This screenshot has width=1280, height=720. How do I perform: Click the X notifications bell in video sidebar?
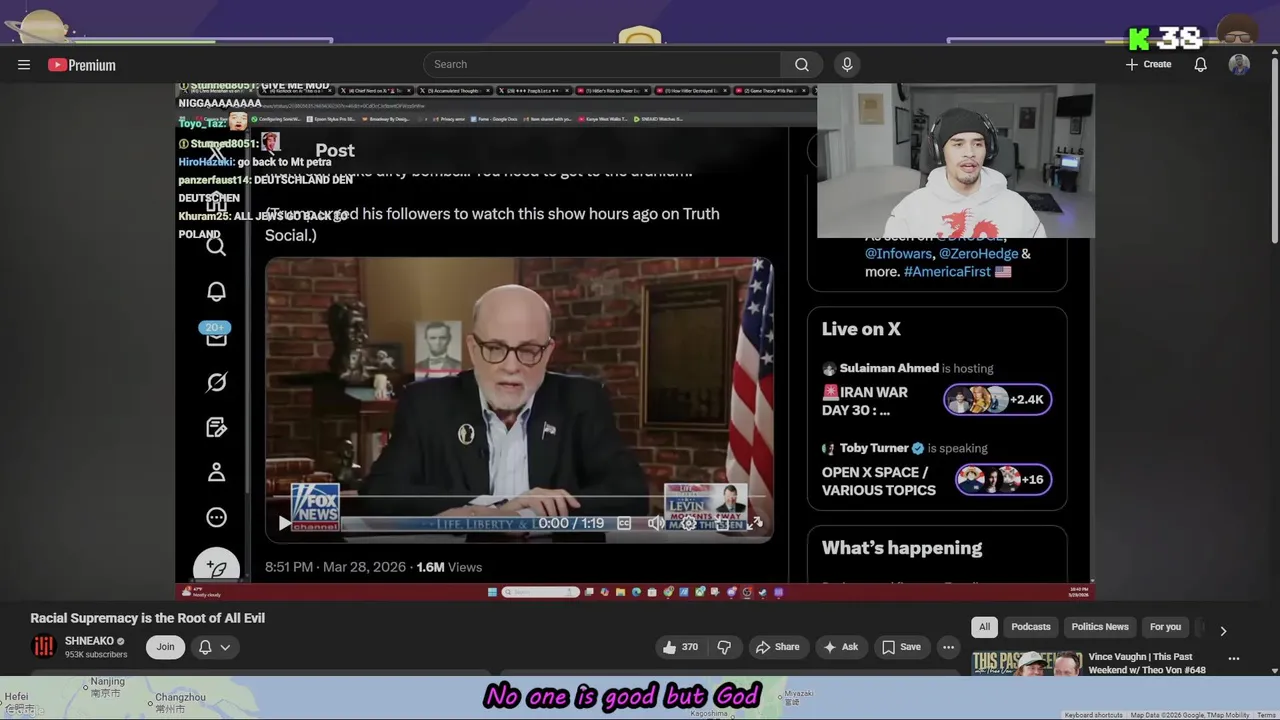216,292
